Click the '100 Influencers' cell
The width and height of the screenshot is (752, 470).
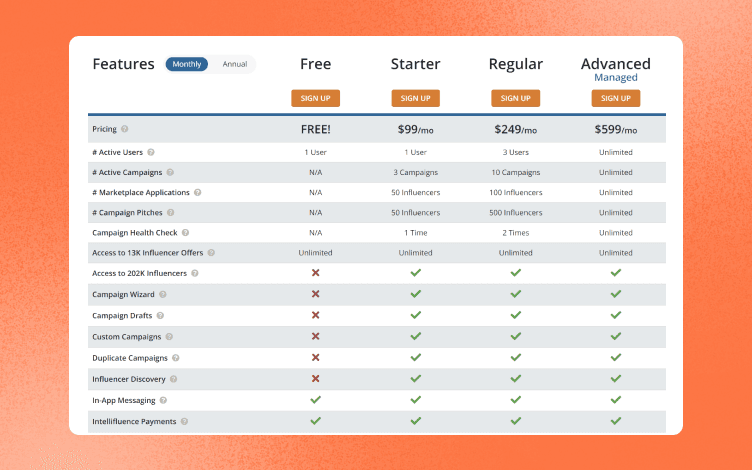coord(516,192)
